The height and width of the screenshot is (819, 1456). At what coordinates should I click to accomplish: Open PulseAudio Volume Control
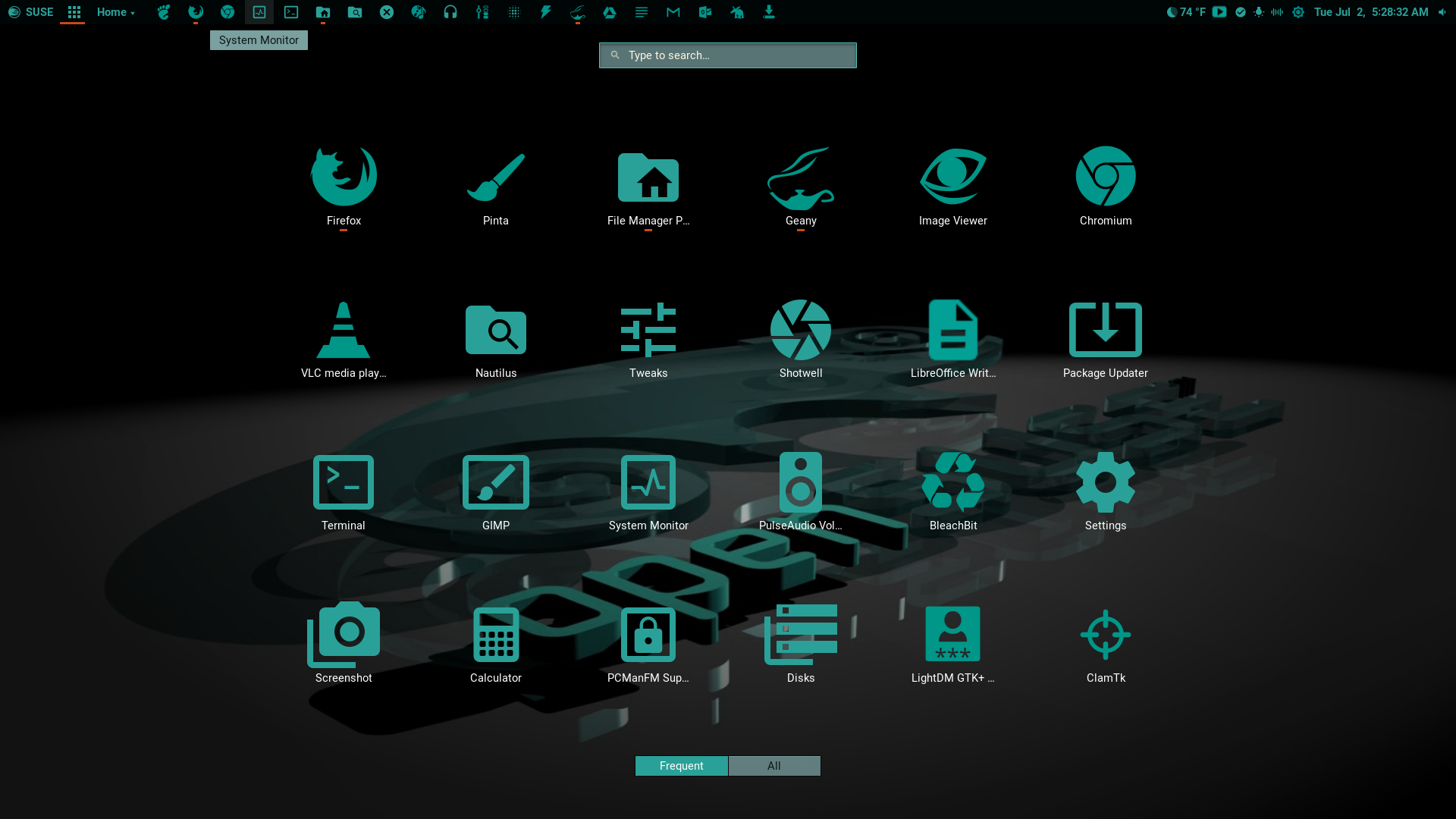[801, 492]
